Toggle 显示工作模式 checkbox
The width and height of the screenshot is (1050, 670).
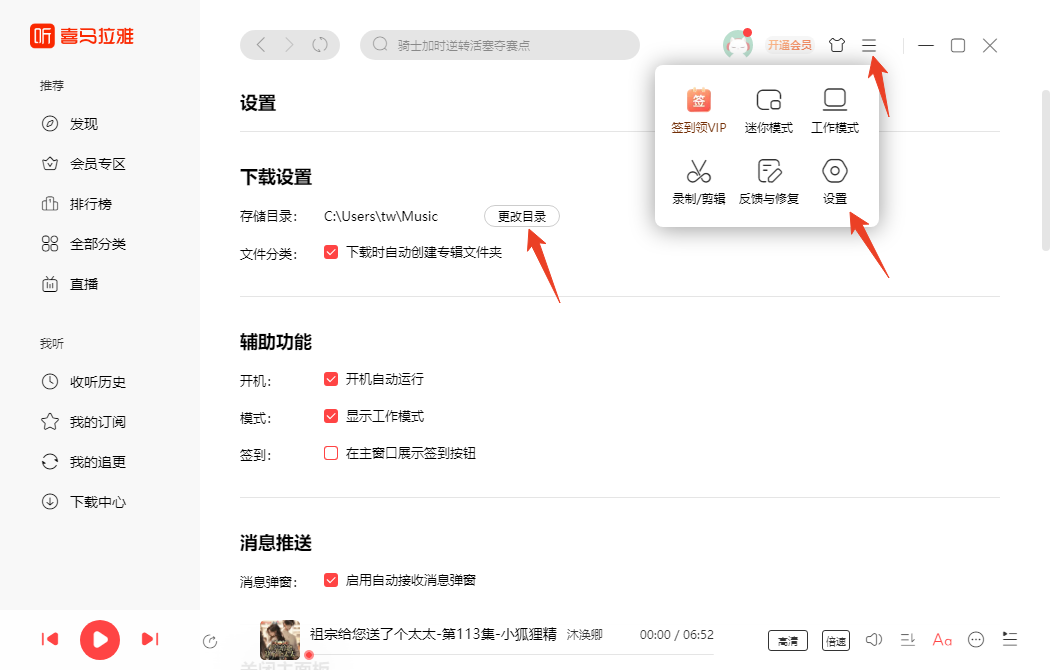(x=331, y=416)
